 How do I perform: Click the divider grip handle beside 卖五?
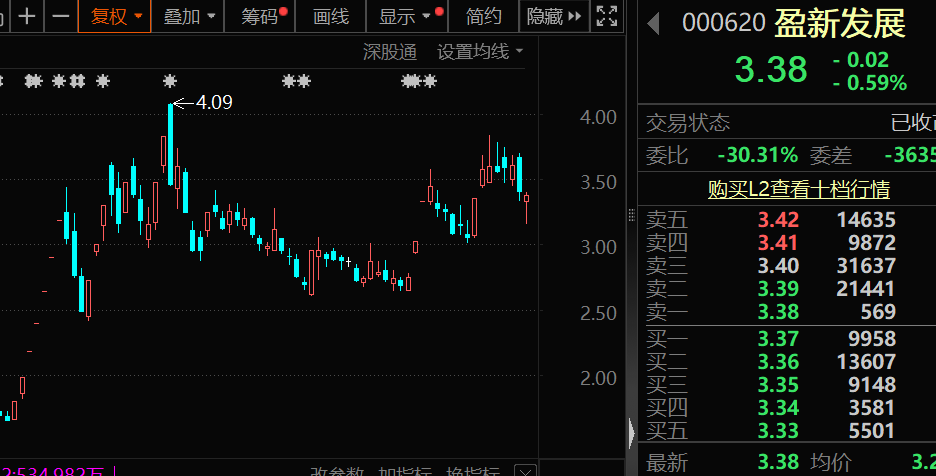pyautogui.click(x=631, y=214)
